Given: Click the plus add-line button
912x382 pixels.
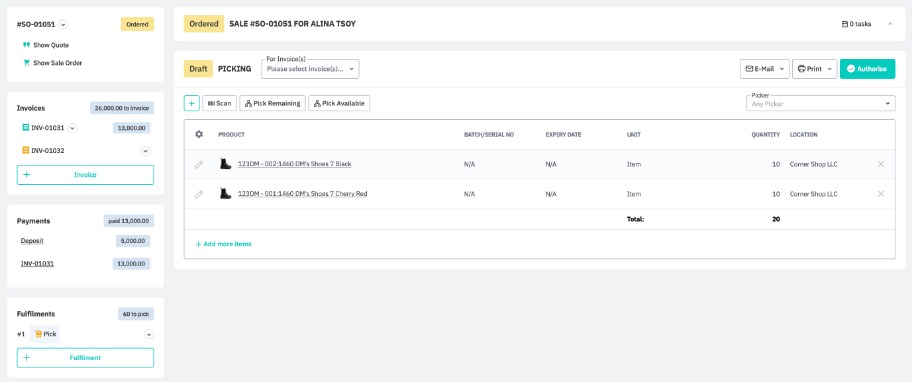Looking at the screenshot, I should [191, 103].
